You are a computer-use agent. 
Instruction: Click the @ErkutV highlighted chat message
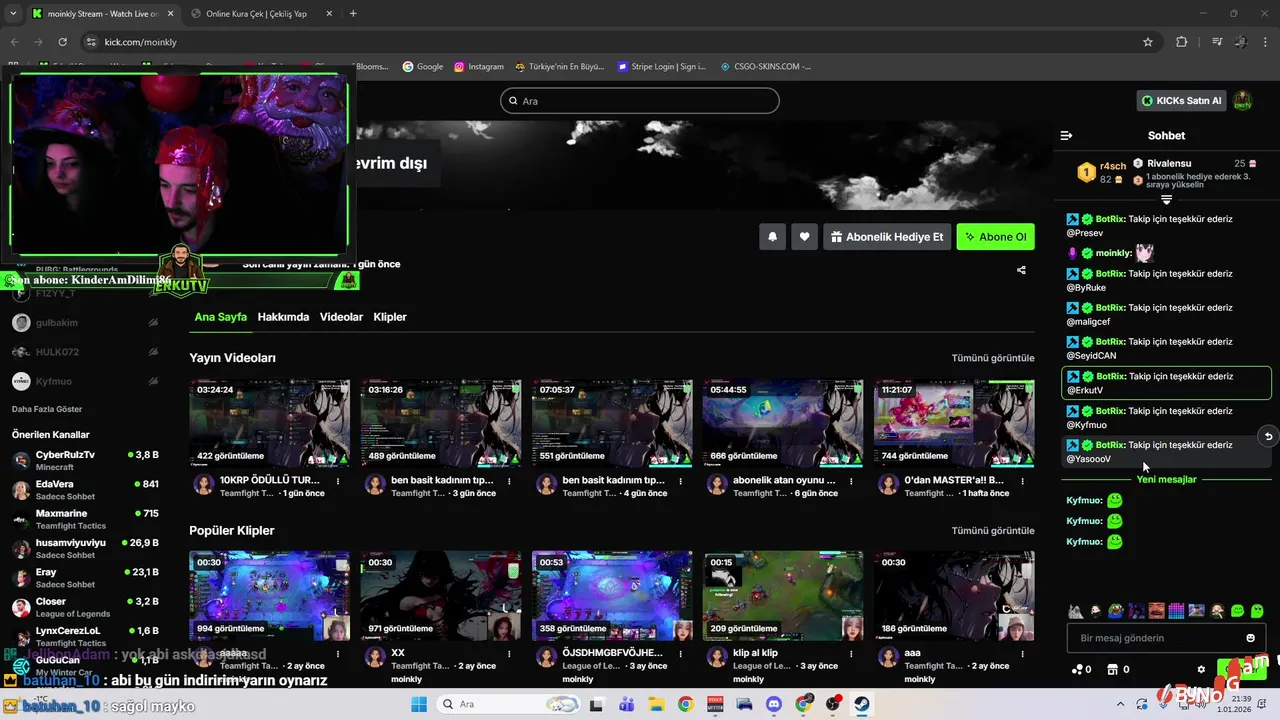(1166, 383)
